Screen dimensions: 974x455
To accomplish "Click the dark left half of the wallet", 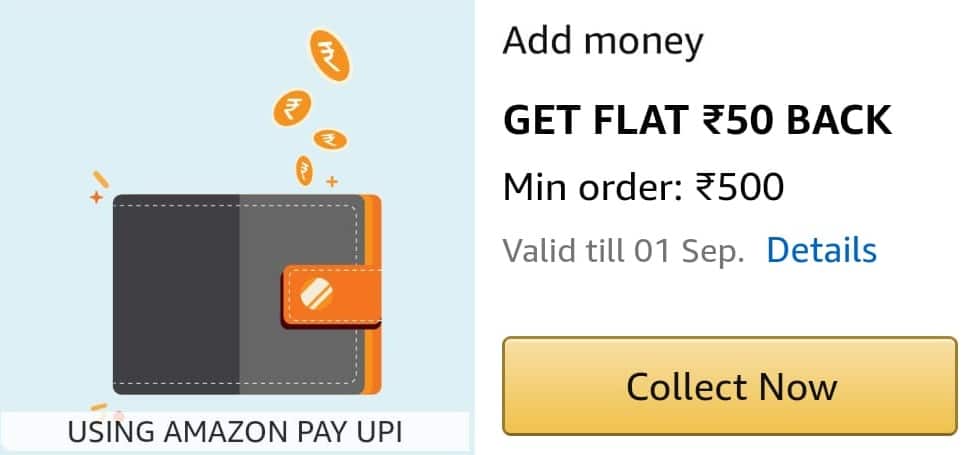I will [176, 295].
